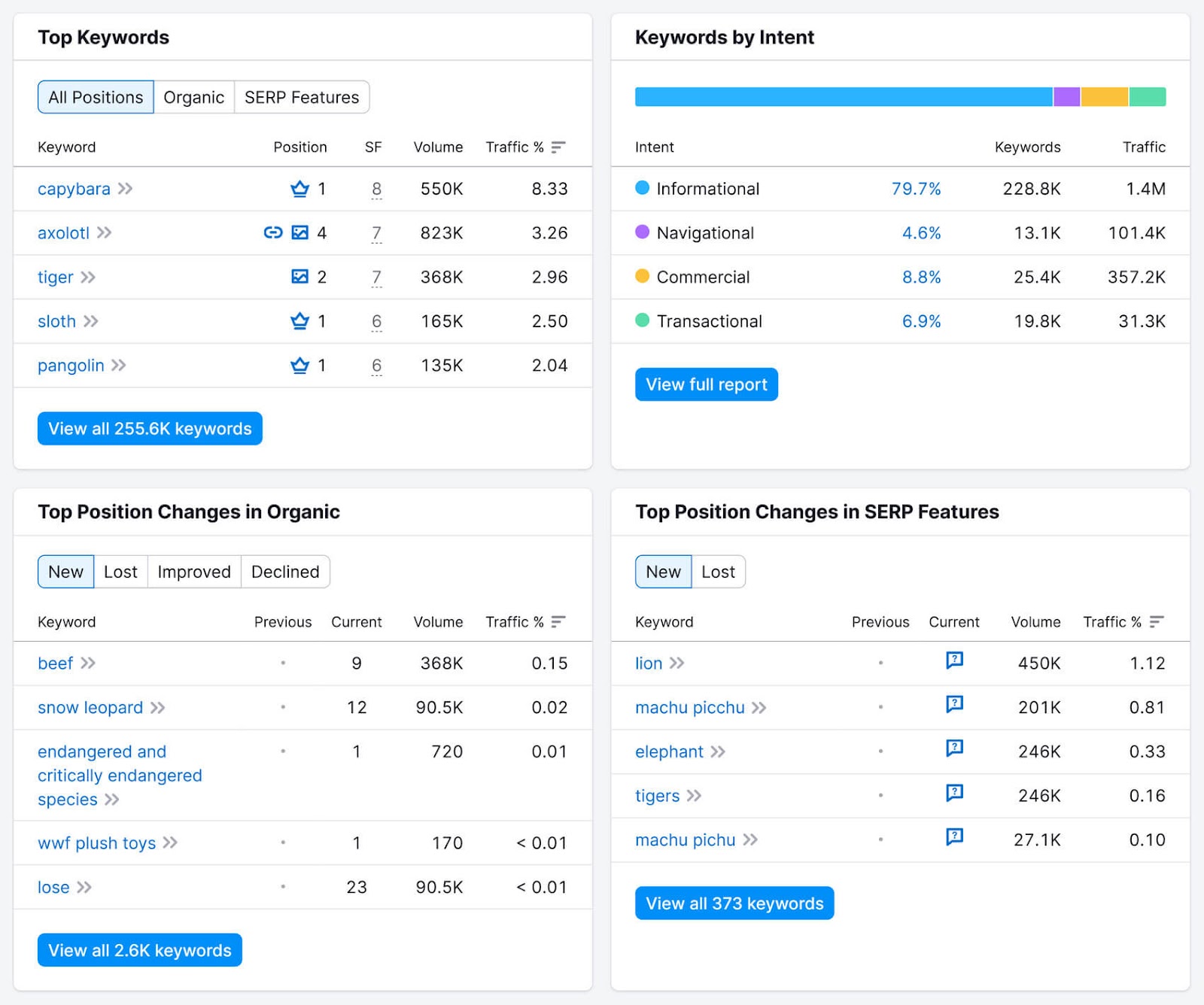
Task: Click the image pack icon next to tiger
Action: [x=299, y=277]
